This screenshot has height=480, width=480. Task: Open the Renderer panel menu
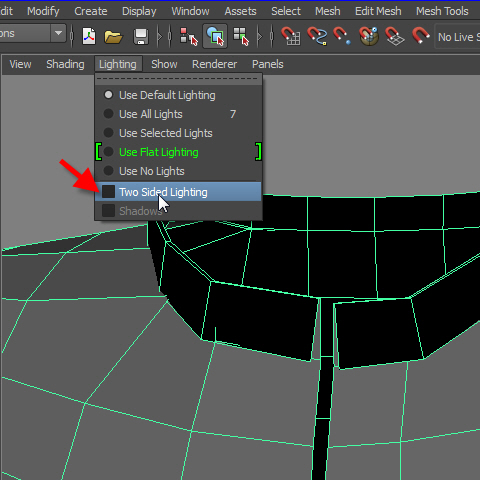point(214,64)
